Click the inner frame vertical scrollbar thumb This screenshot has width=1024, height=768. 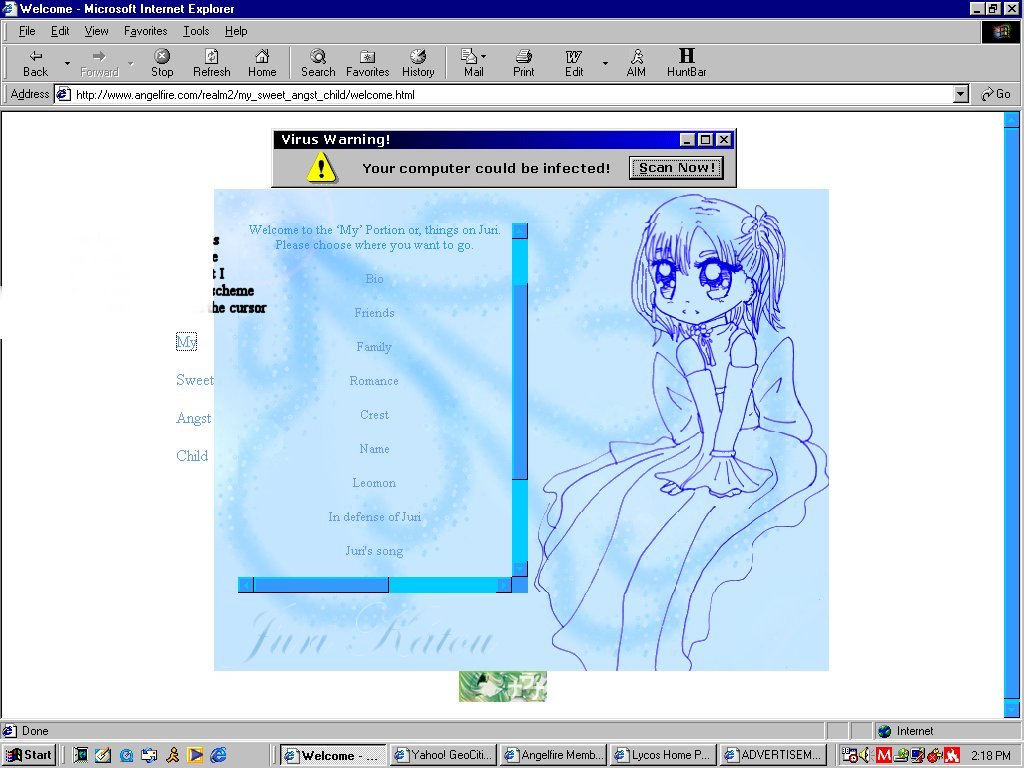(520, 382)
